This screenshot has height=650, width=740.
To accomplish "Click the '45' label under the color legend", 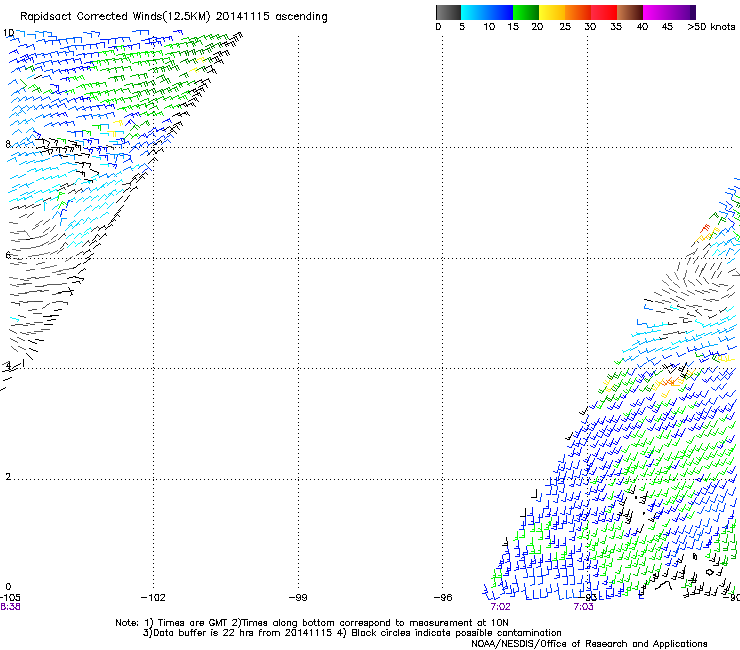I will (667, 27).
